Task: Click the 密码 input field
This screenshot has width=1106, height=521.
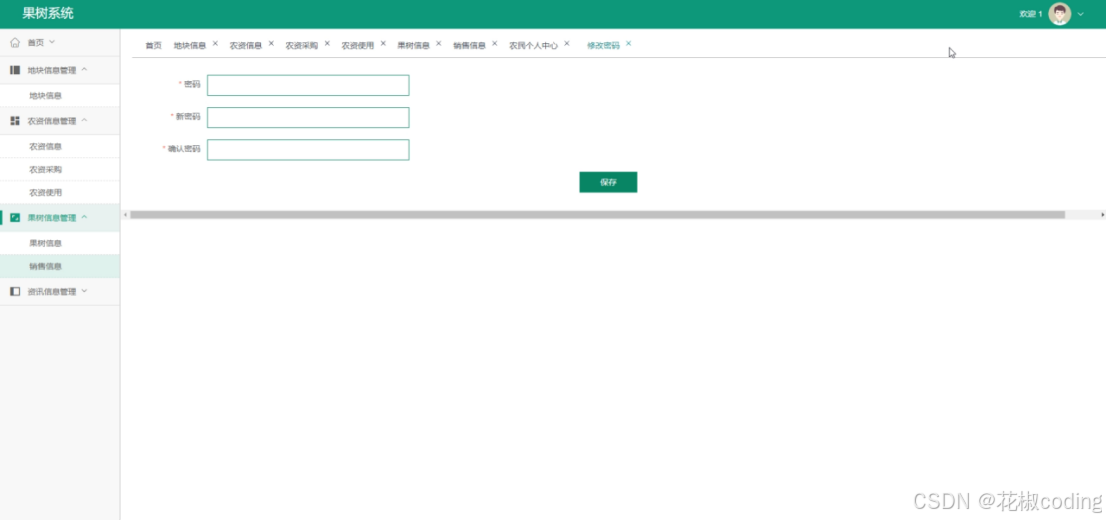Action: tap(308, 85)
